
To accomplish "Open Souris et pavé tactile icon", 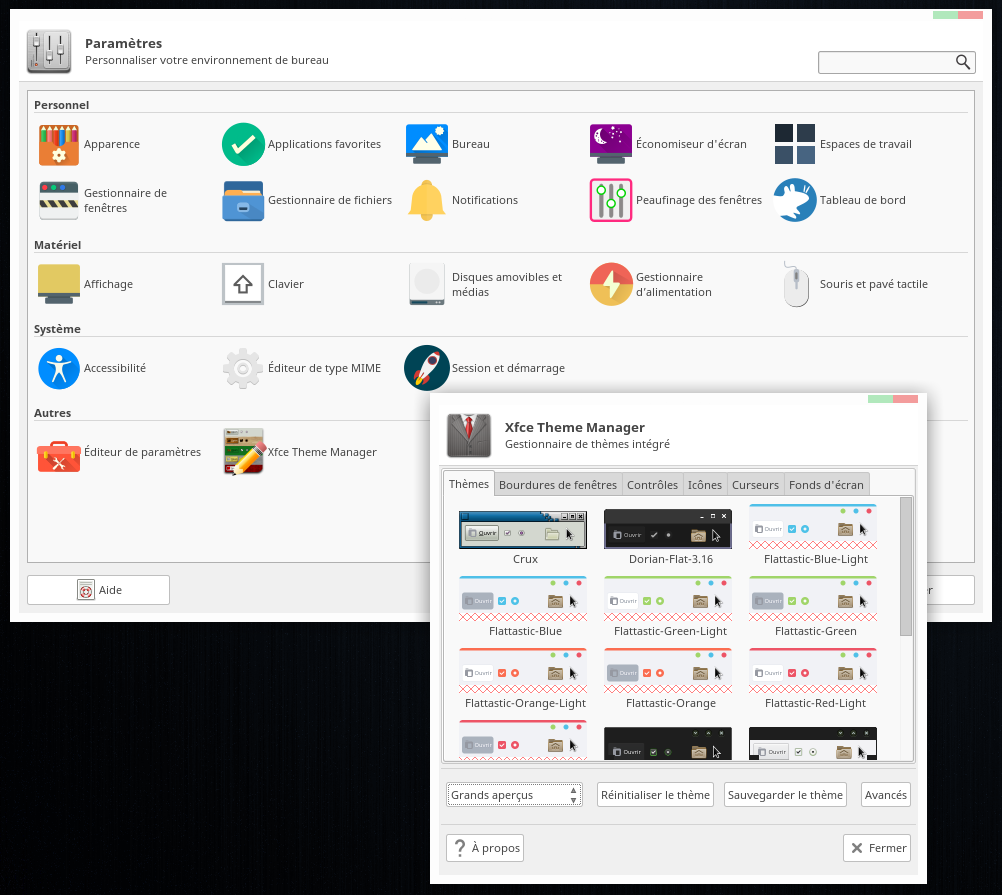I will click(x=796, y=284).
